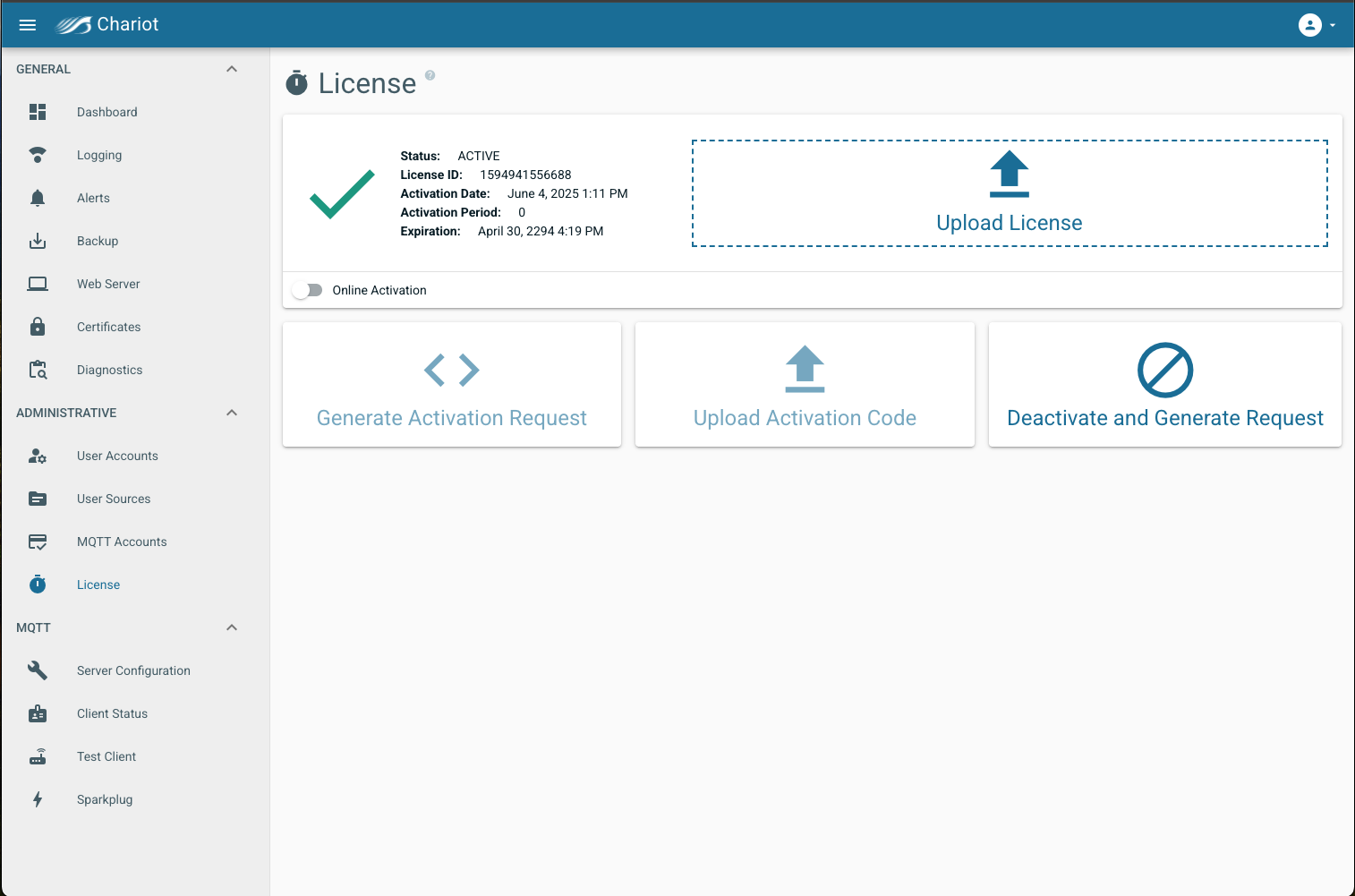1355x896 pixels.
Task: Click Deactivate and Generate Request label
Action: tap(1165, 418)
